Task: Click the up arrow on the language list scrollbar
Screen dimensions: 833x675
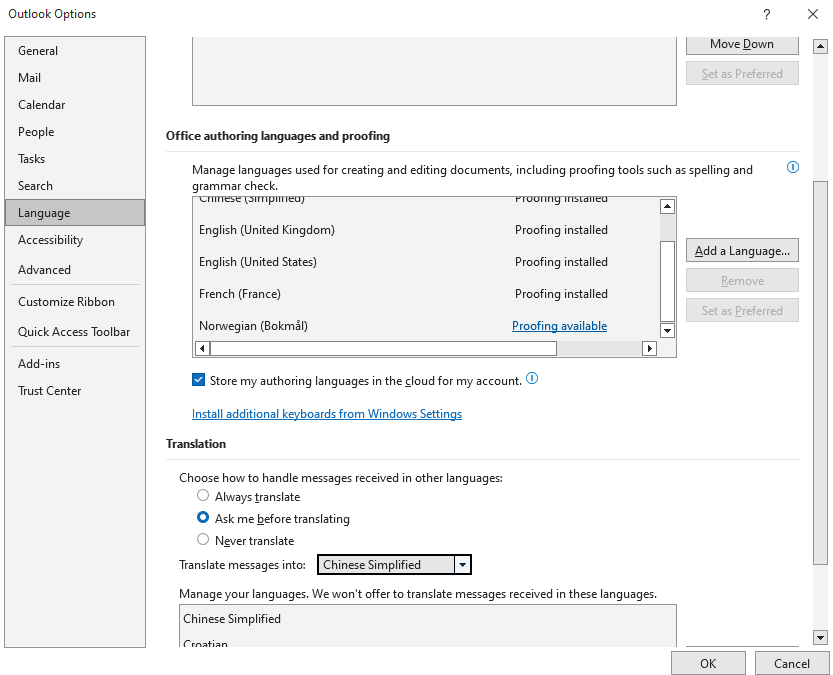Action: point(667,205)
